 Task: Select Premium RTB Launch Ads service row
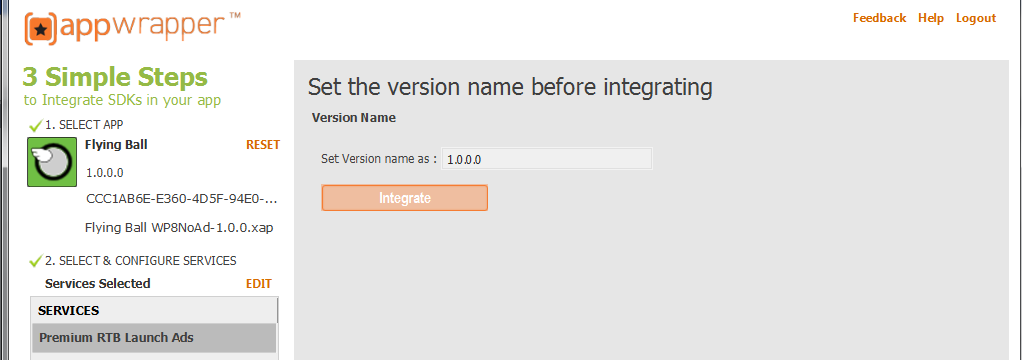click(x=154, y=338)
